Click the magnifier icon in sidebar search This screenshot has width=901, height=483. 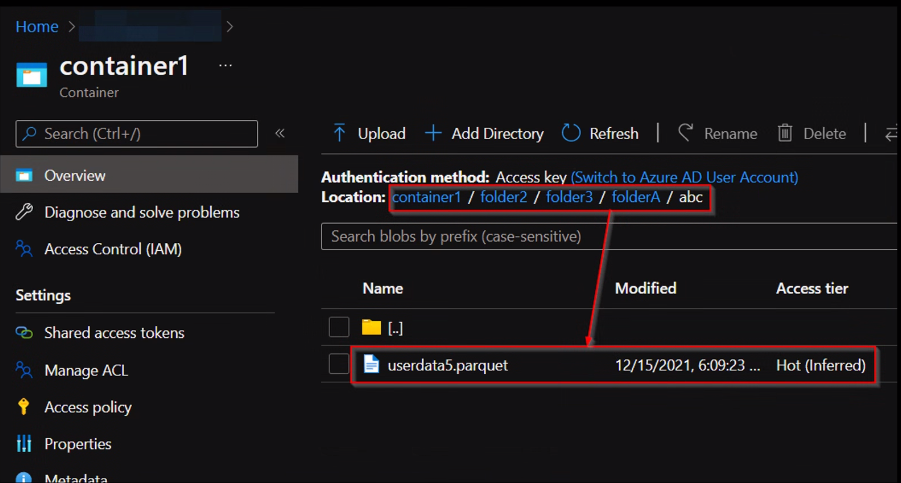[30, 133]
